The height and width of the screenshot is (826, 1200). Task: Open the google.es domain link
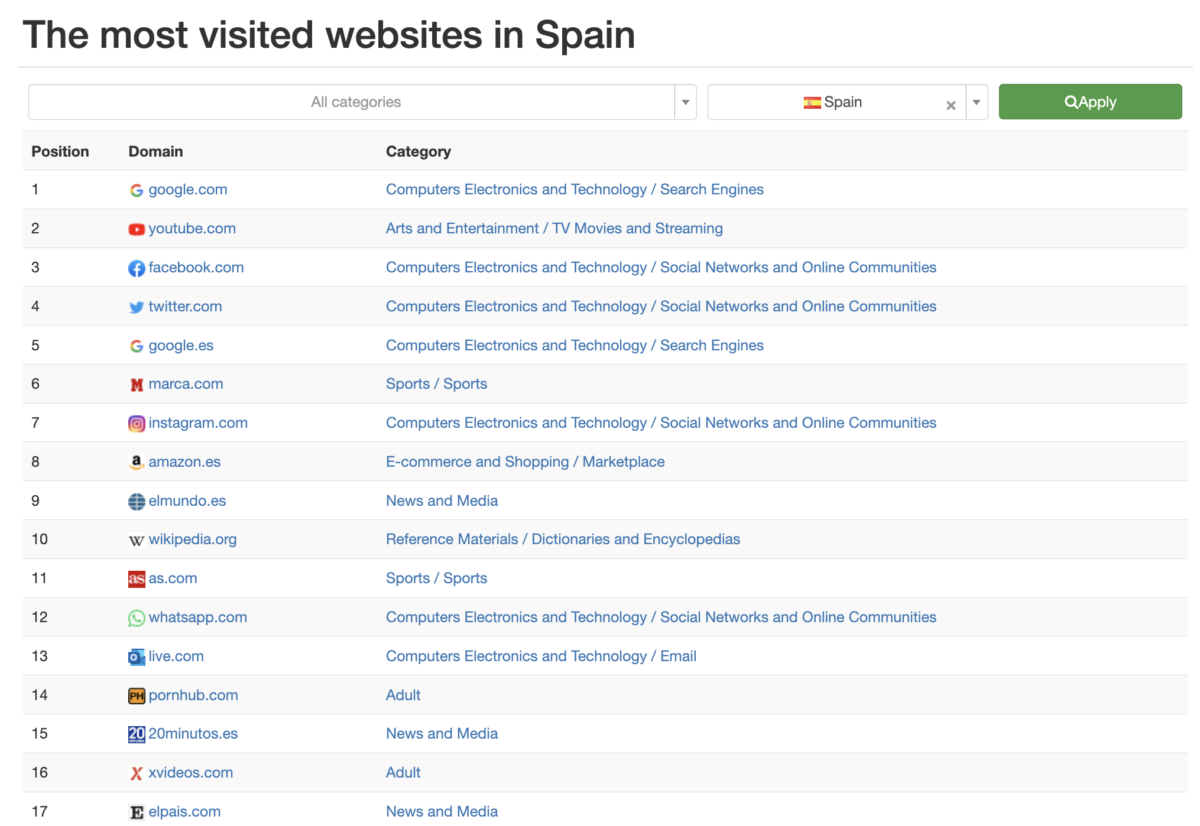[181, 346]
